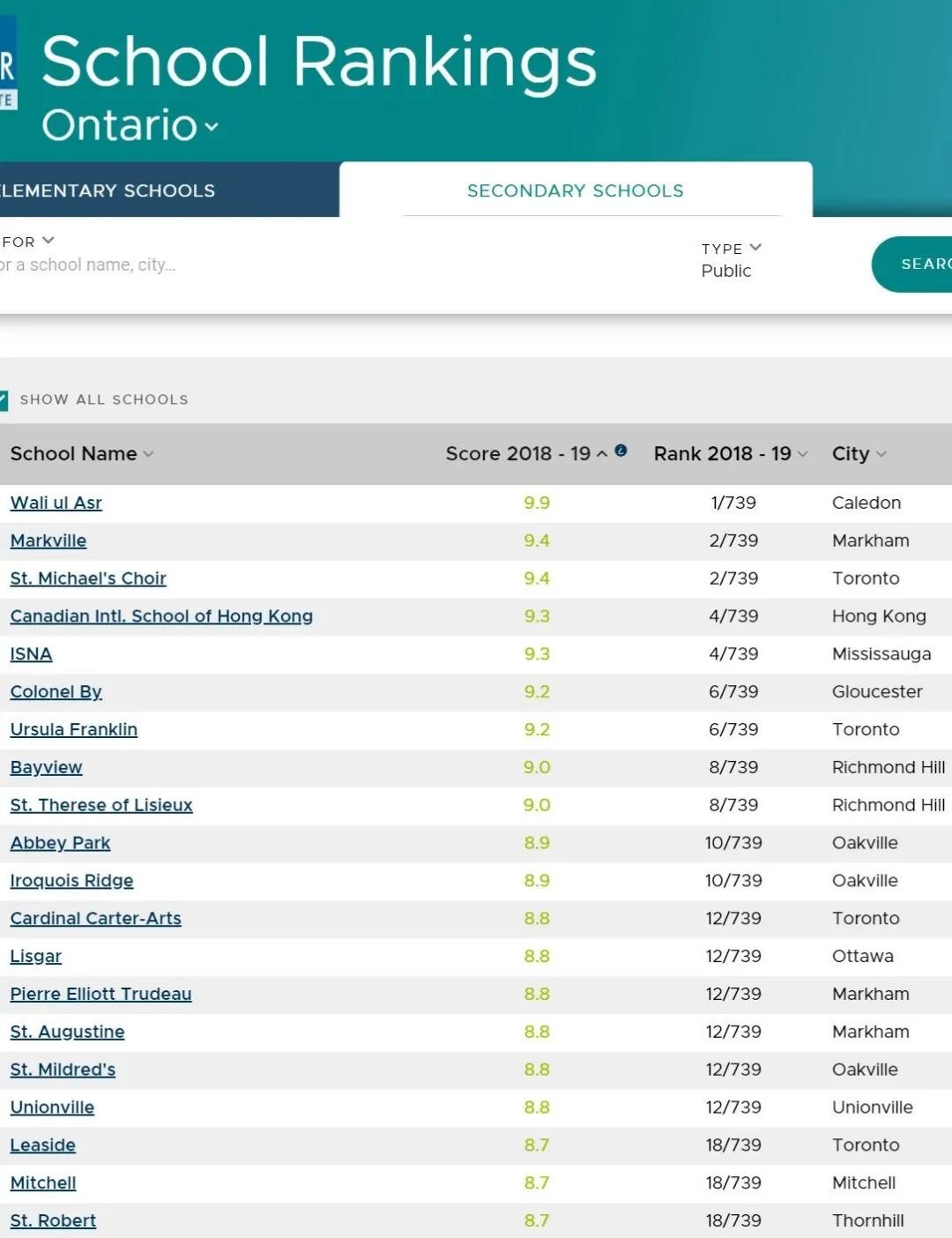Open the Mitchell school link
Viewport: 952px width, 1238px height.
click(43, 1182)
